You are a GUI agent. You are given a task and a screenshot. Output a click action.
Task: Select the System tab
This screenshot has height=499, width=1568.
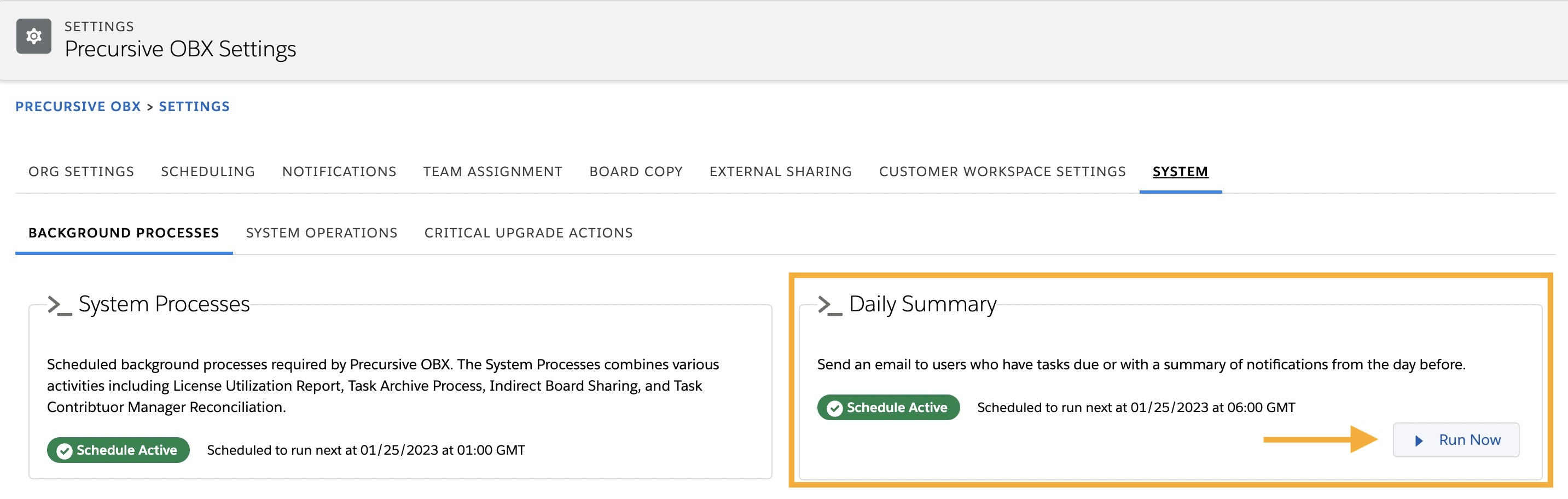1180,172
